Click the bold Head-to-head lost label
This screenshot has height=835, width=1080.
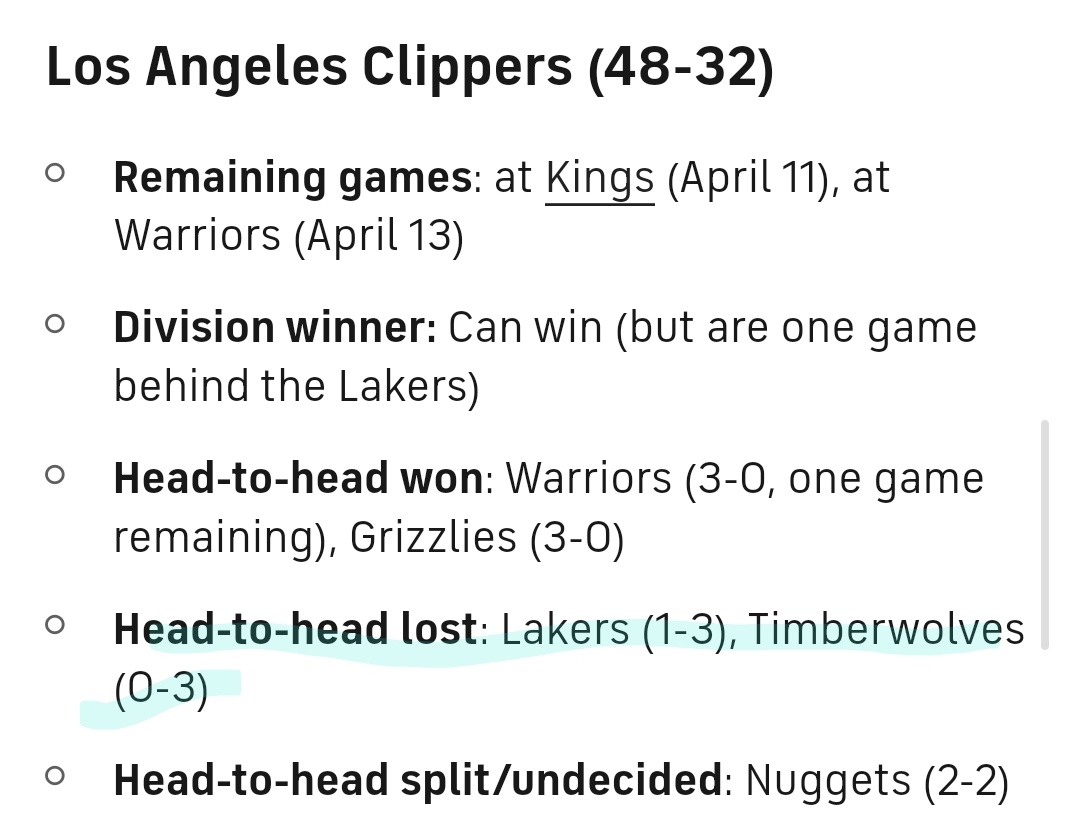(295, 630)
